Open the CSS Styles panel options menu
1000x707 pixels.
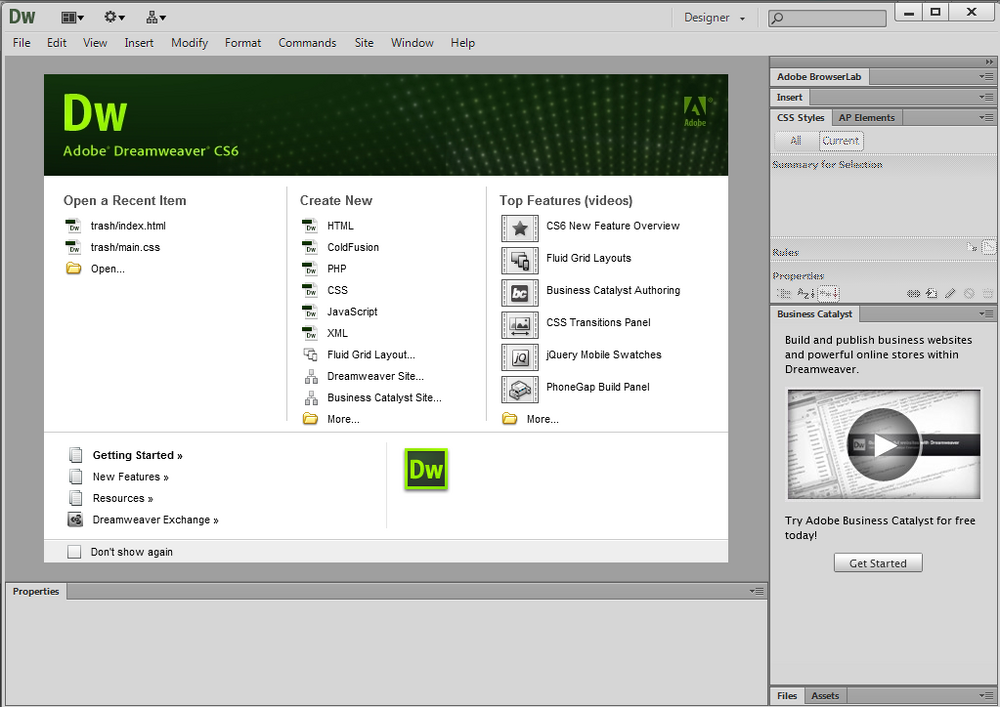click(986, 117)
